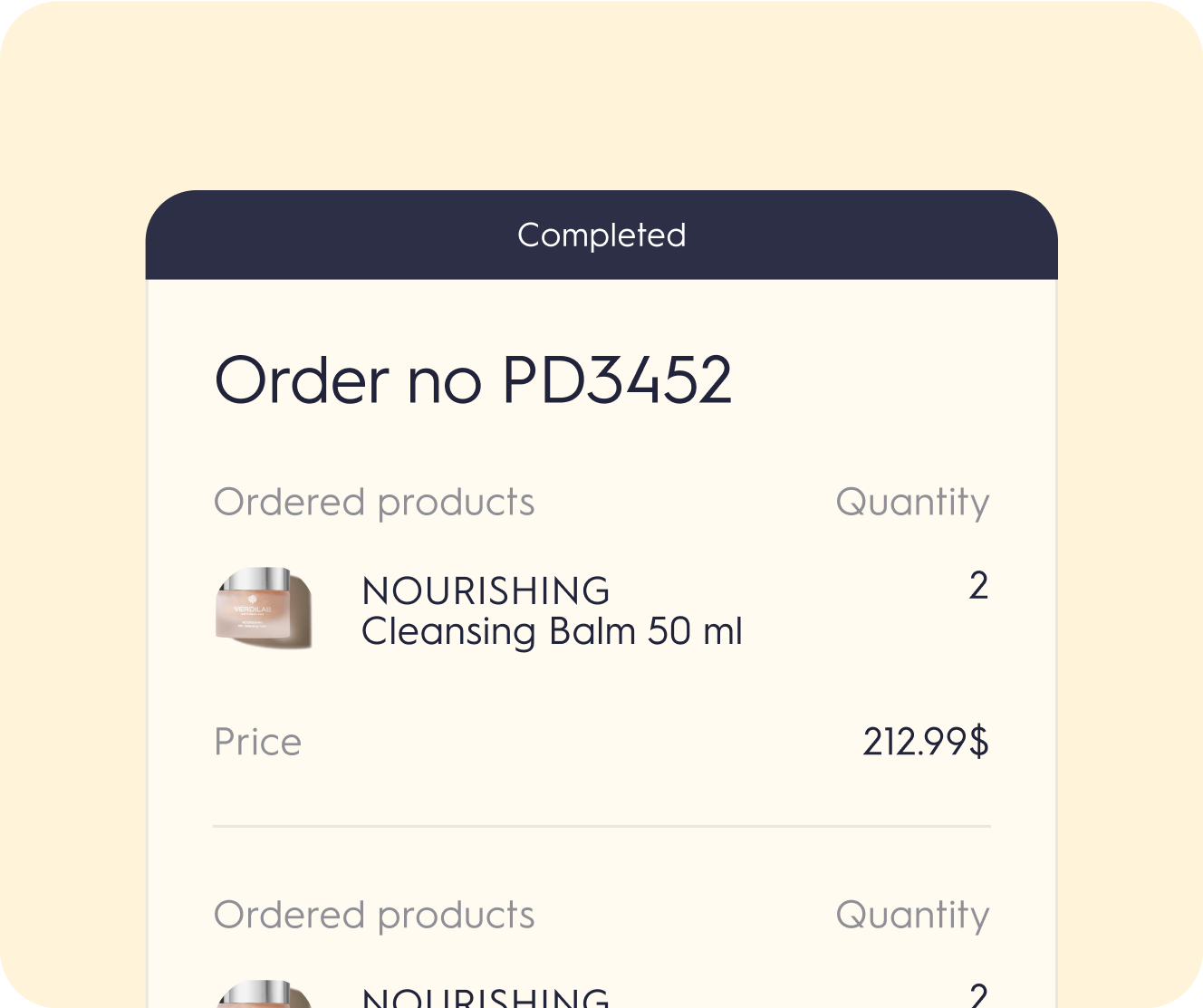
Task: Select the 212.99$ price amount
Action: (925, 743)
